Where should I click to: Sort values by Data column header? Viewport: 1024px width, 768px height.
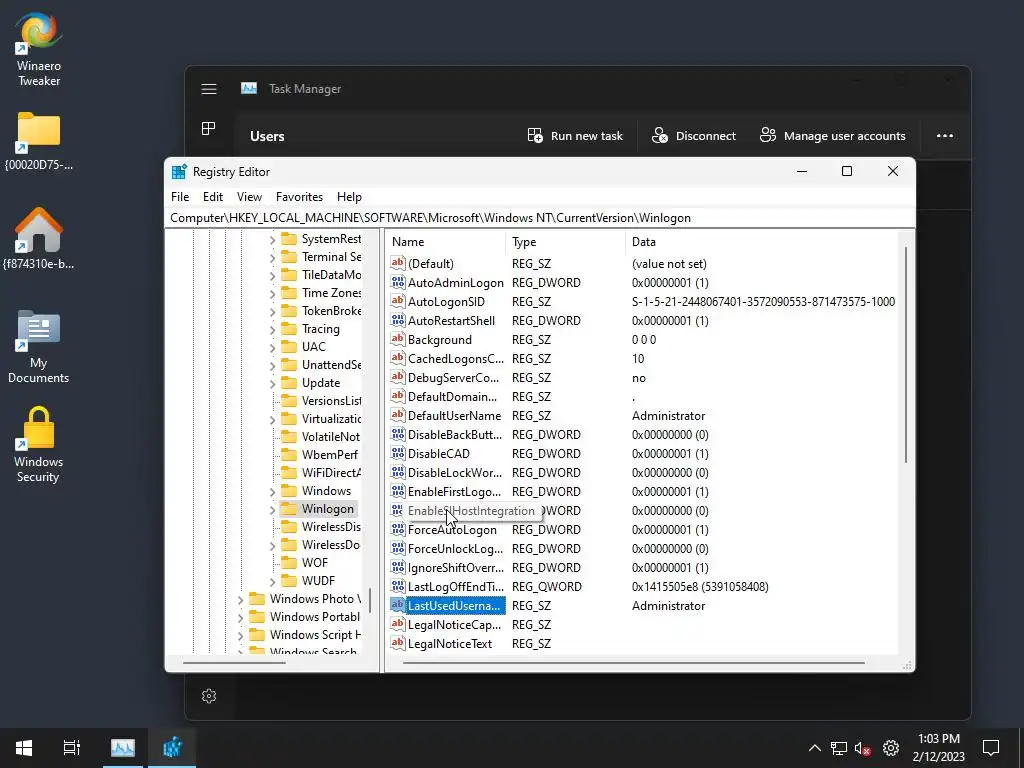[761, 242]
